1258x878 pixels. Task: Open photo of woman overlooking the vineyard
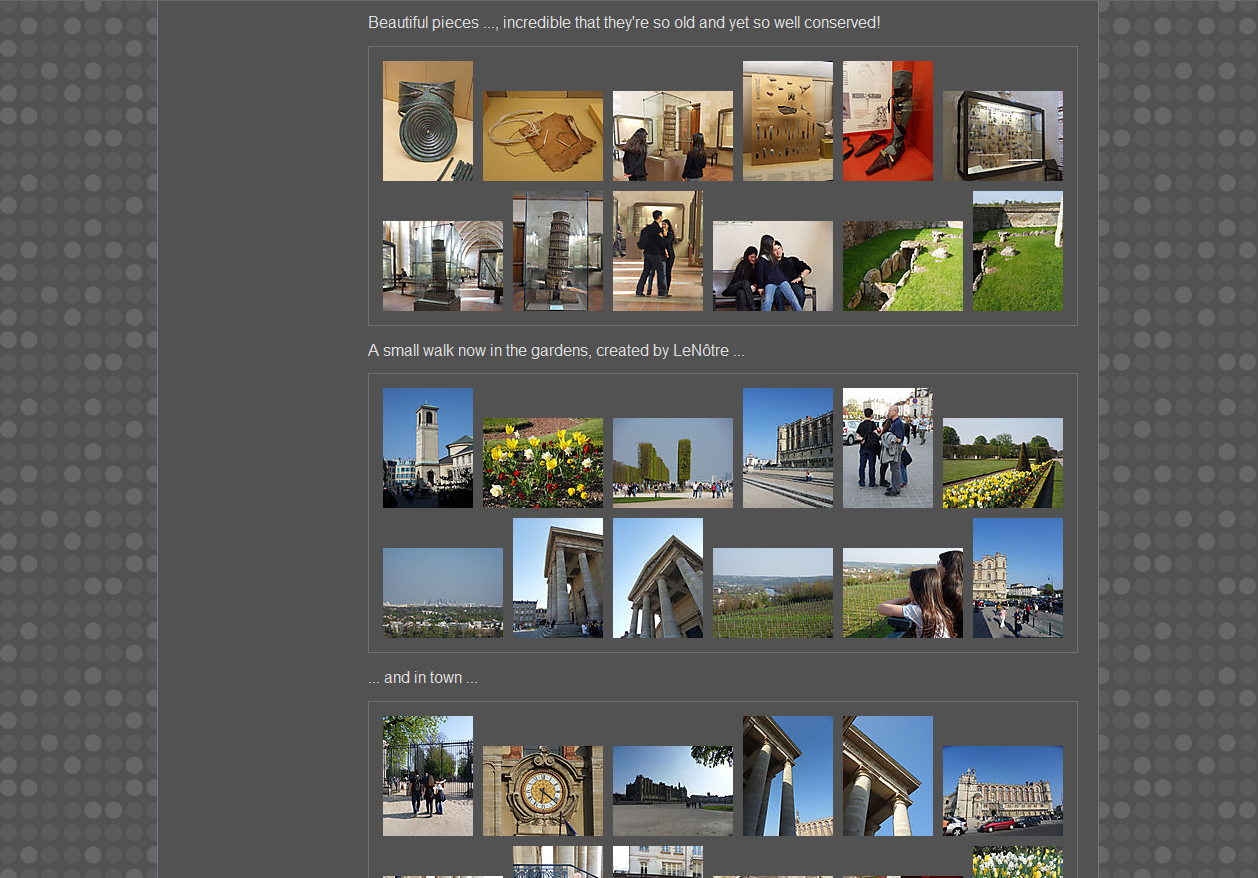902,593
